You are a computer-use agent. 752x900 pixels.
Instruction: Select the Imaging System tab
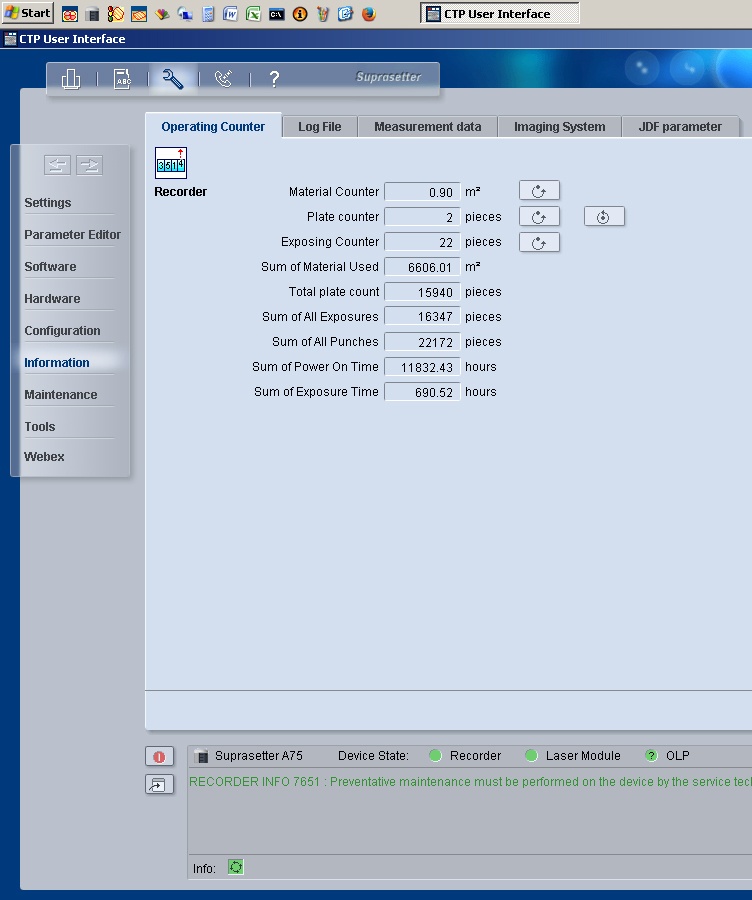[x=559, y=127]
